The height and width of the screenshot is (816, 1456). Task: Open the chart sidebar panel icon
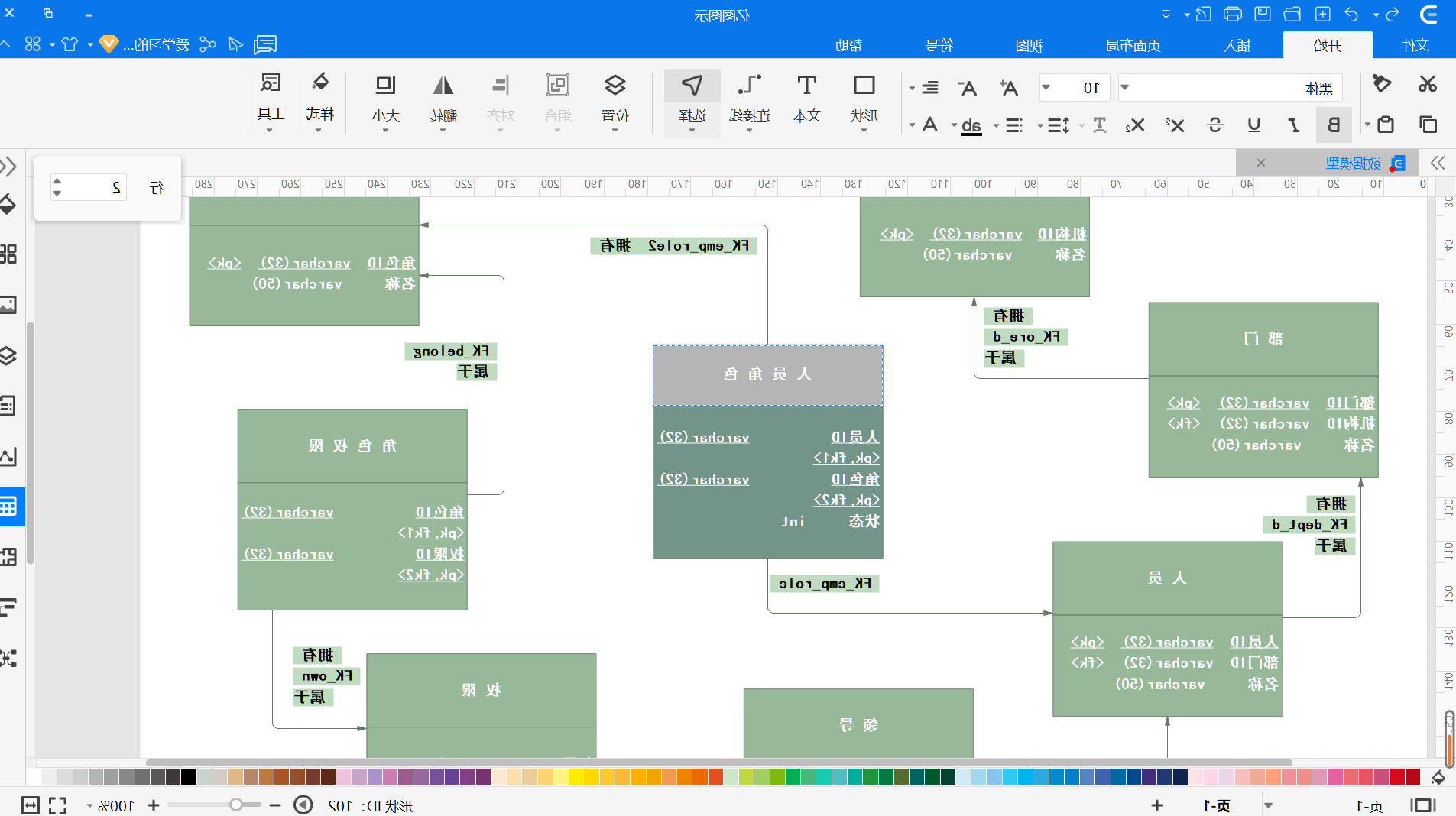(x=8, y=456)
